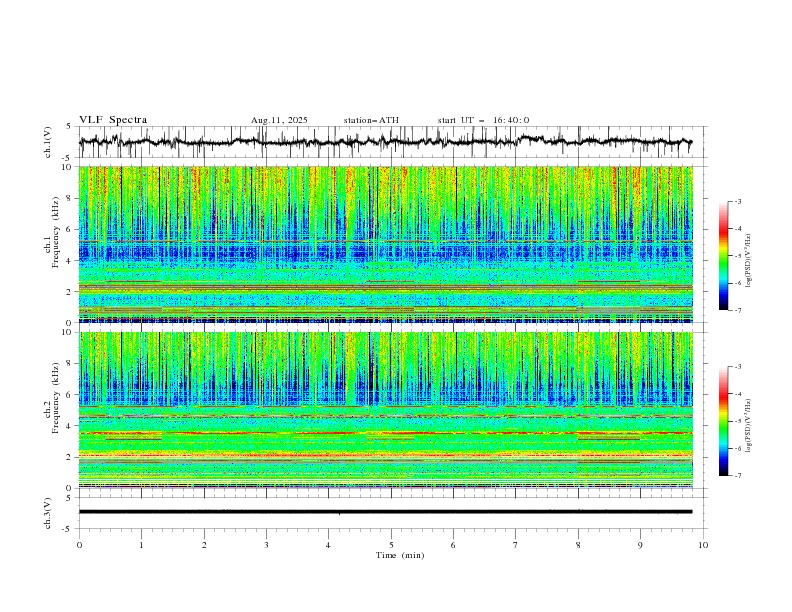Click the "10" tick on the time axis
The width and height of the screenshot is (792, 612).
point(703,545)
